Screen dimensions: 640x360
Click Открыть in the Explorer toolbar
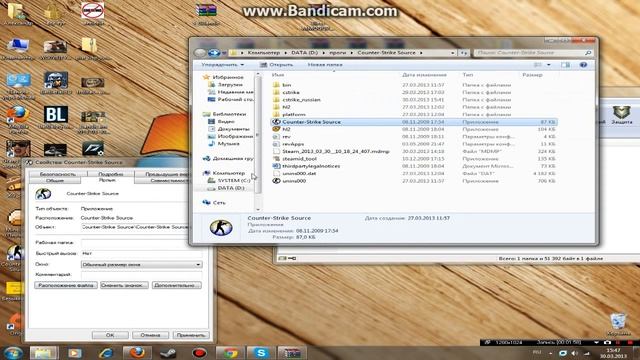[276, 65]
